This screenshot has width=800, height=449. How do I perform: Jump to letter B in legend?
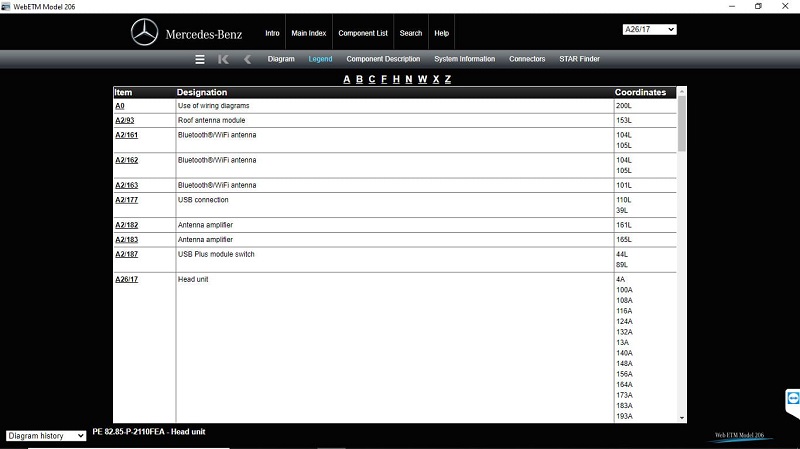coord(359,79)
